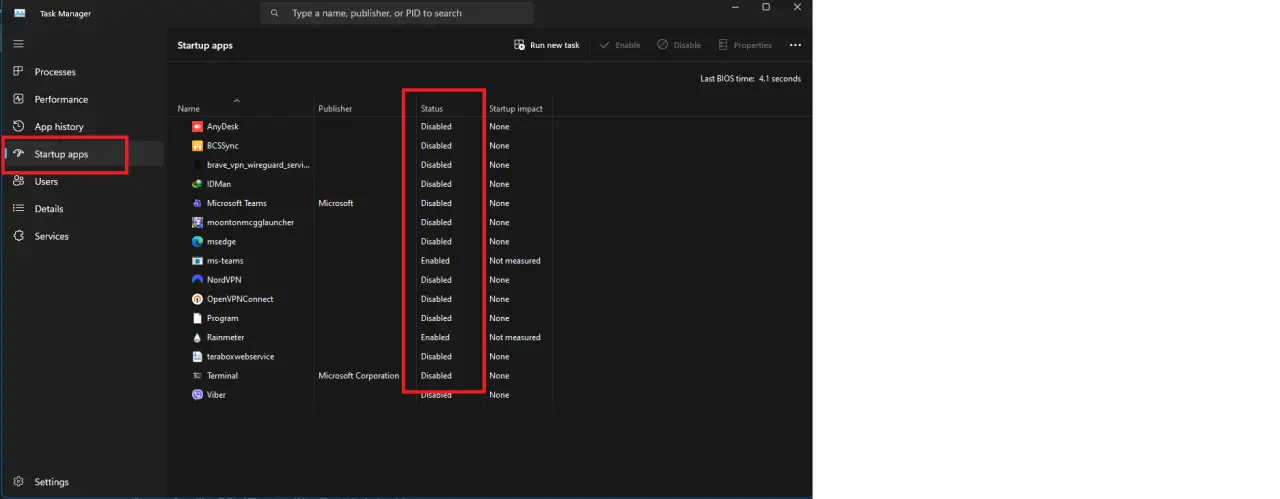
Task: Click the Performance sidebar icon
Action: (18, 99)
